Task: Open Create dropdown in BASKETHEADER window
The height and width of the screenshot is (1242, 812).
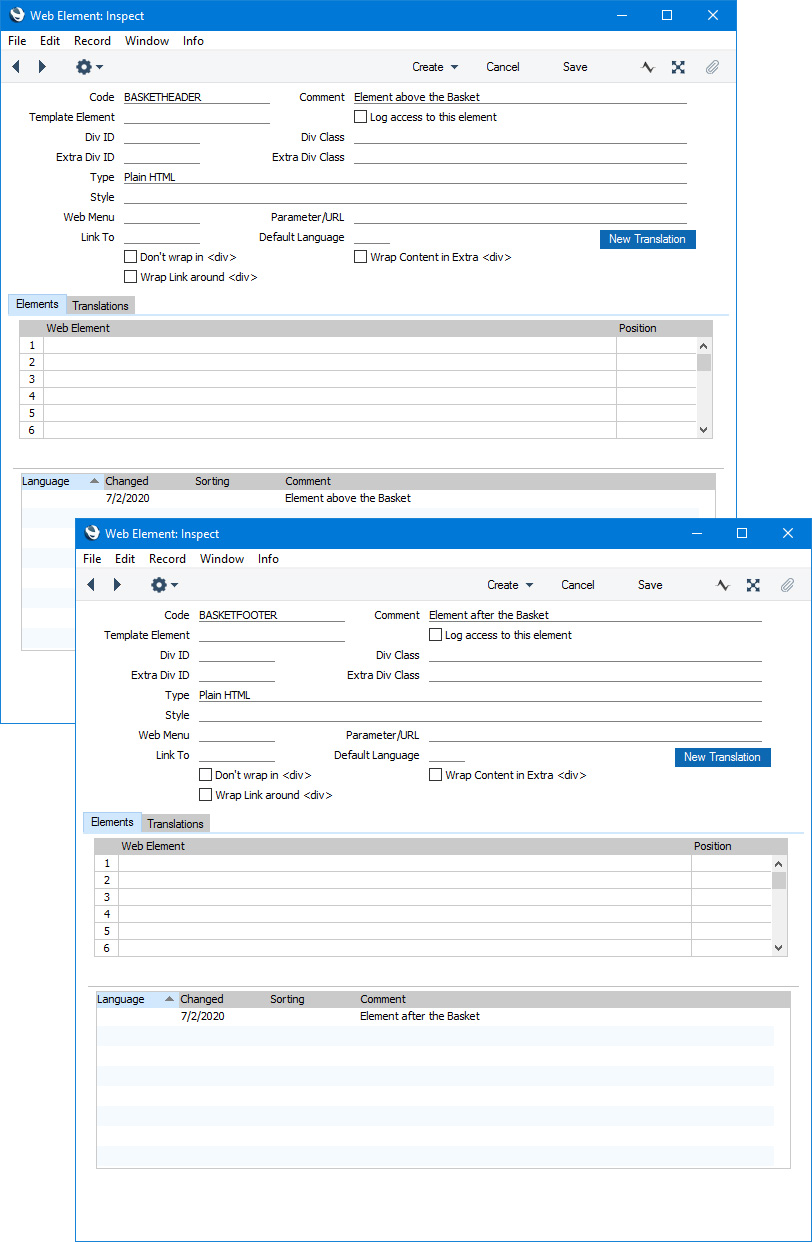Action: (x=435, y=67)
